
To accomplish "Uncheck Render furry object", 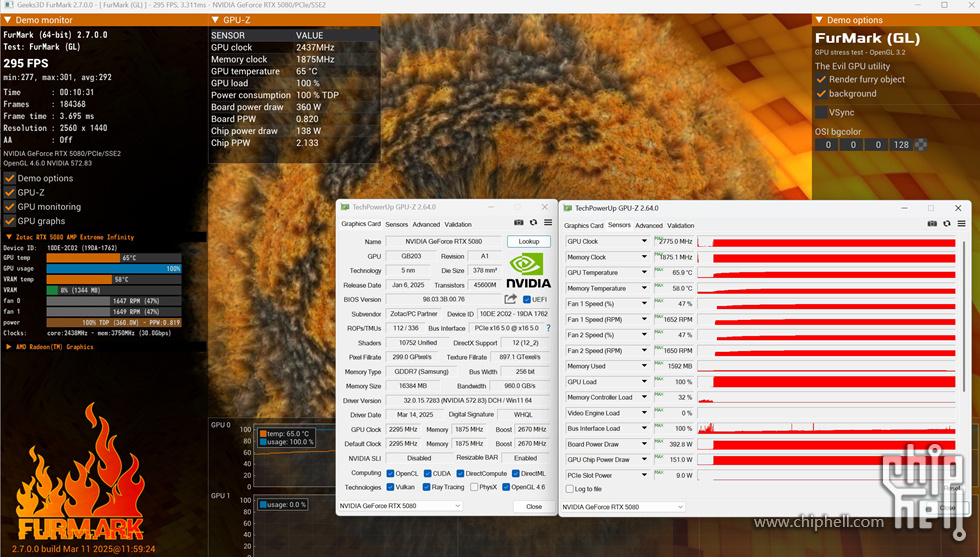I will [x=821, y=79].
